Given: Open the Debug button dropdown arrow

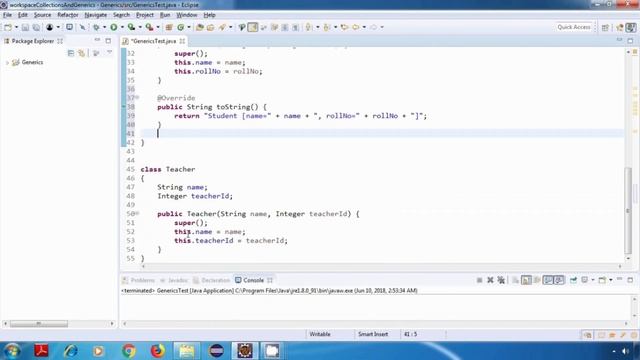Looking at the screenshot, I should (x=104, y=27).
